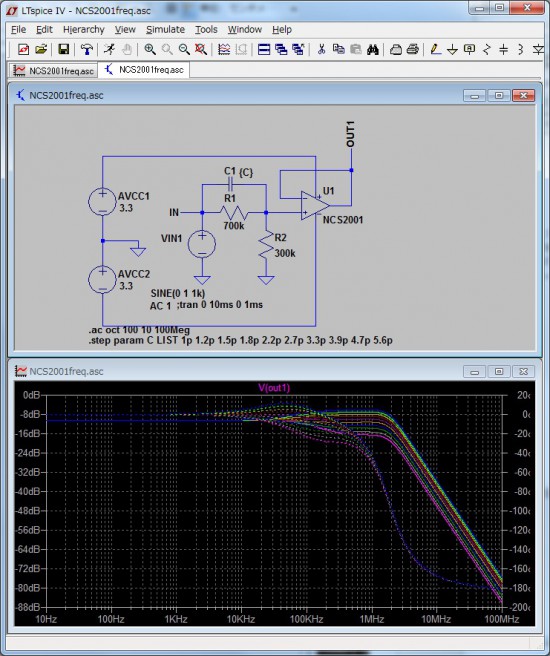Select the Label Net tool
550x656 pixels.
pyautogui.click(x=470, y=50)
